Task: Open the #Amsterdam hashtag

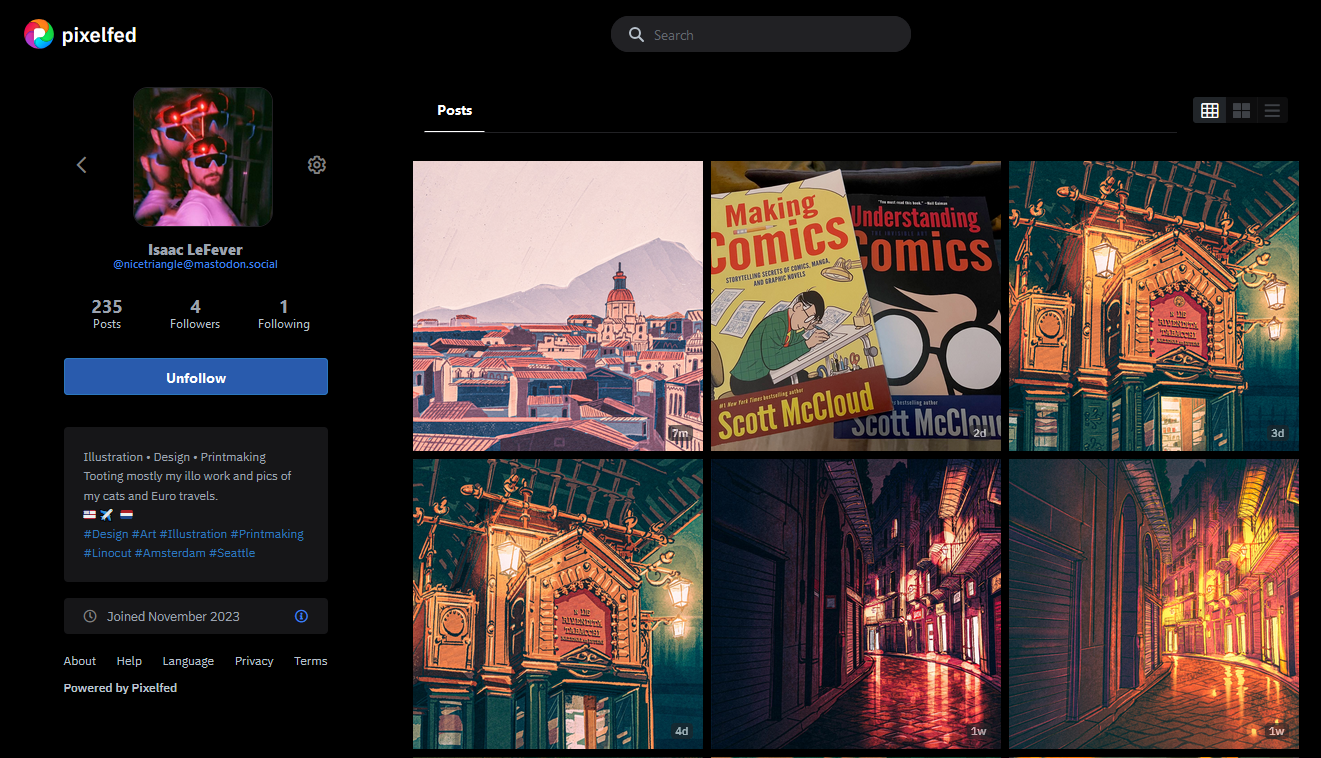Action: click(170, 553)
